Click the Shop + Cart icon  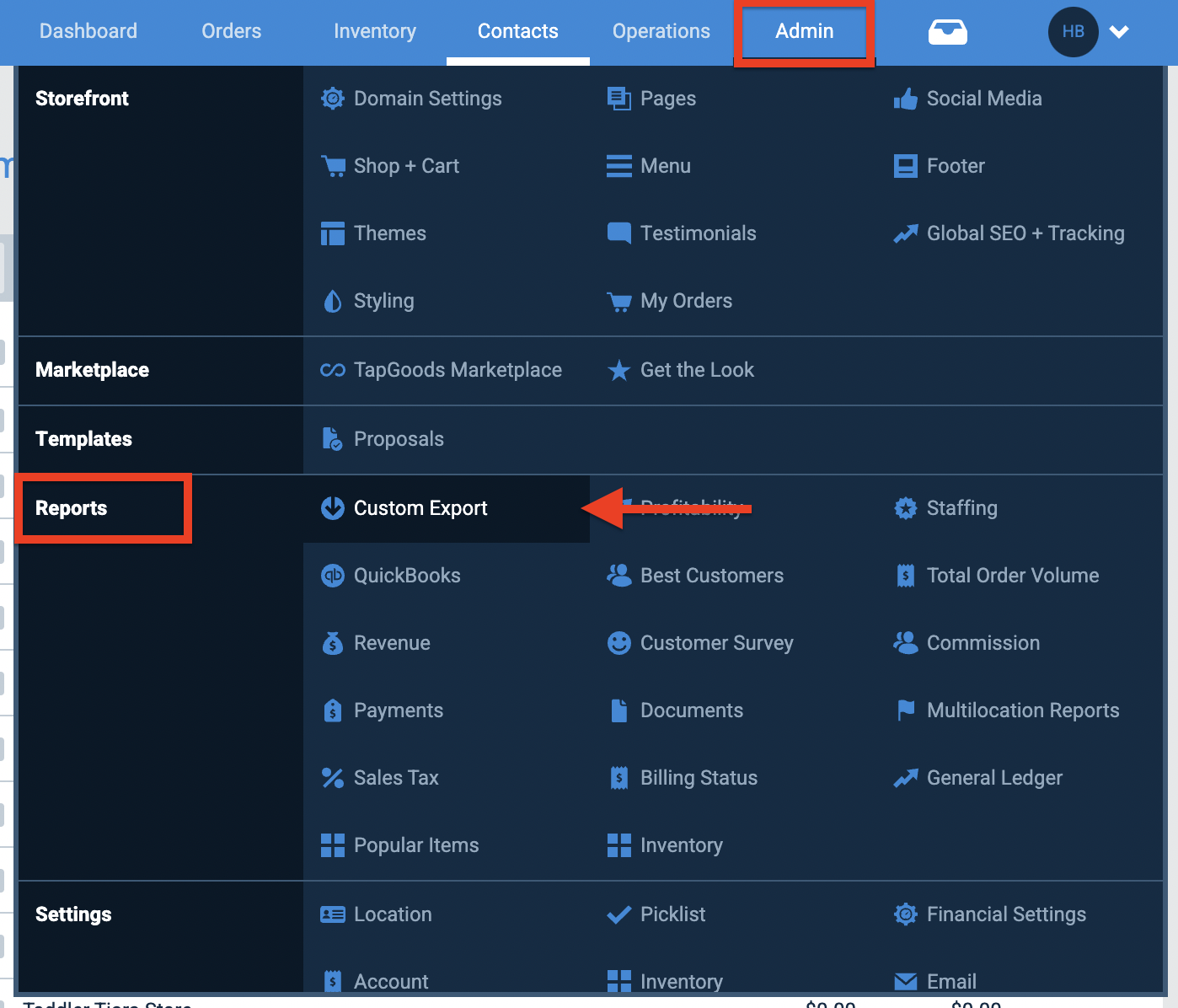pos(333,166)
